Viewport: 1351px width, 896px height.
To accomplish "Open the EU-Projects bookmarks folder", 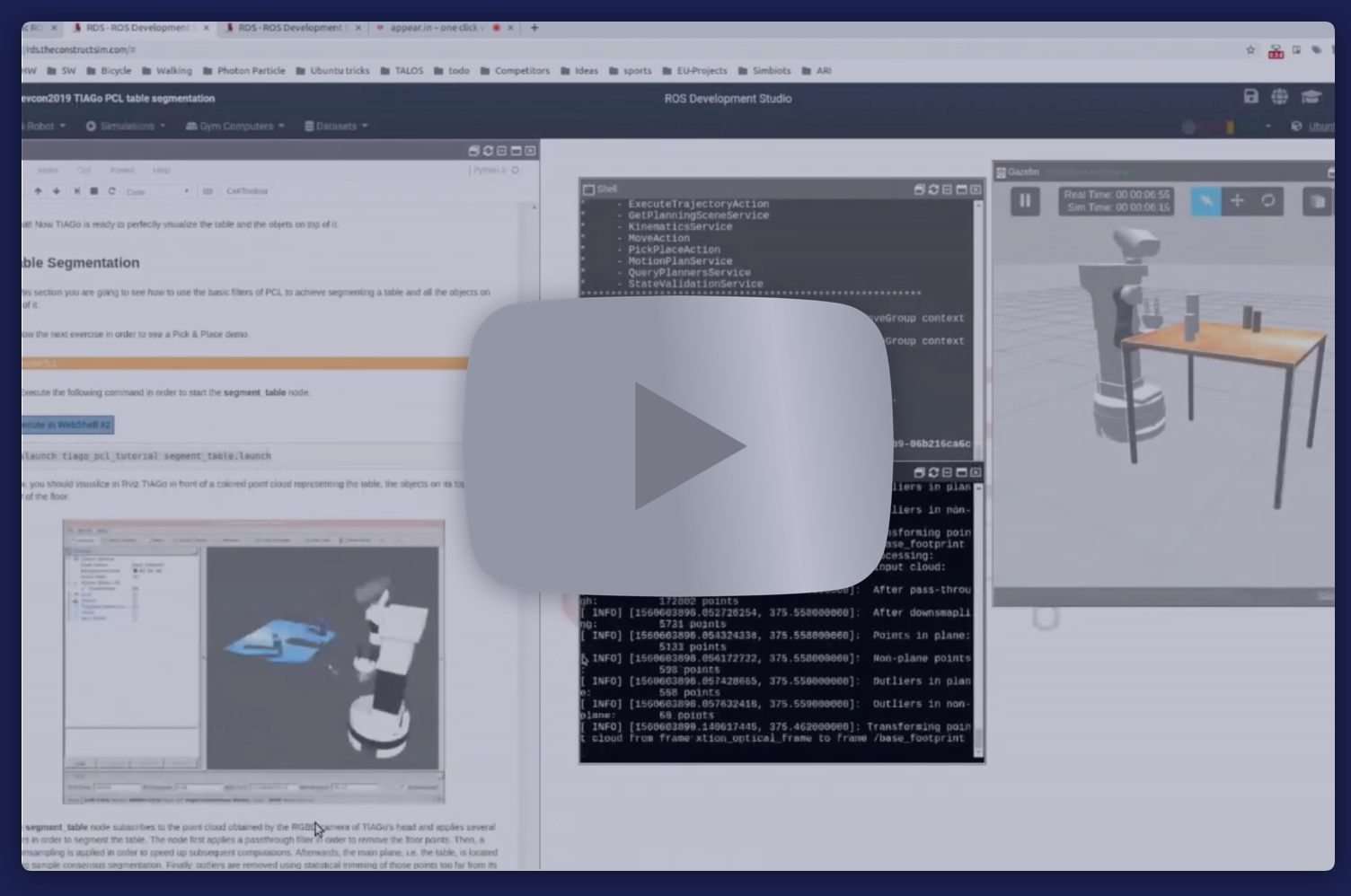I will tap(695, 71).
